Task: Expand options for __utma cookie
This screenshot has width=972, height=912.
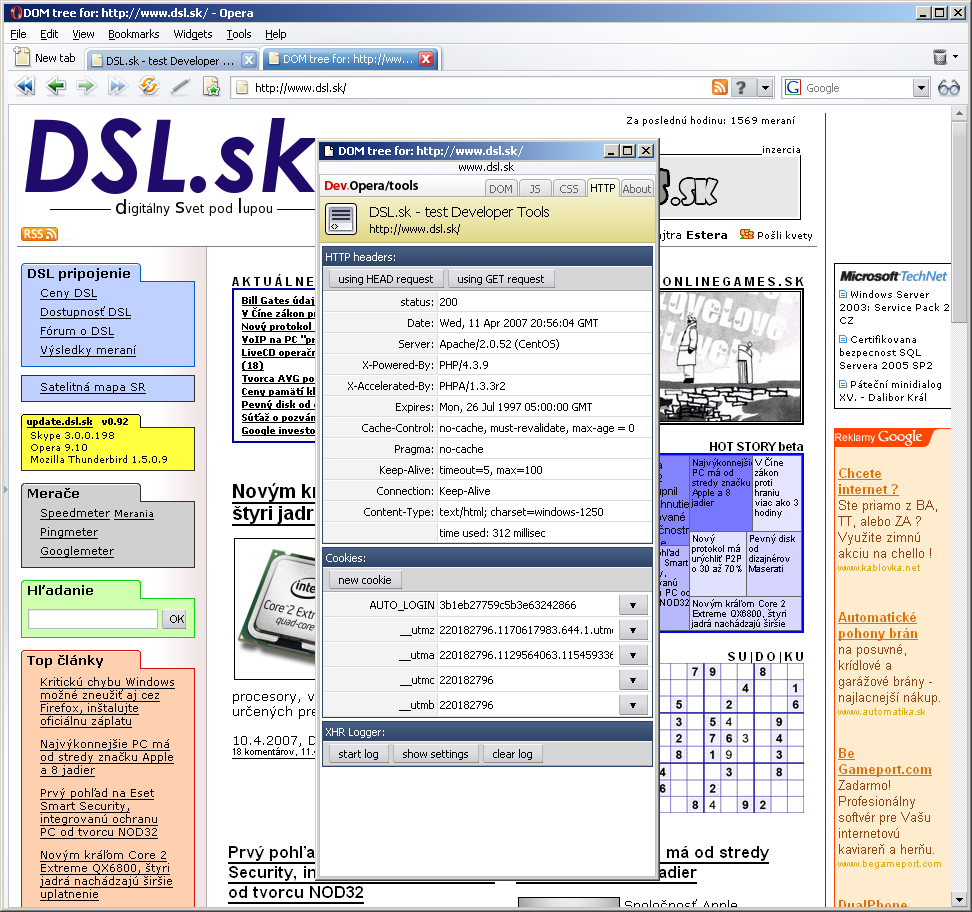Action: [x=633, y=655]
